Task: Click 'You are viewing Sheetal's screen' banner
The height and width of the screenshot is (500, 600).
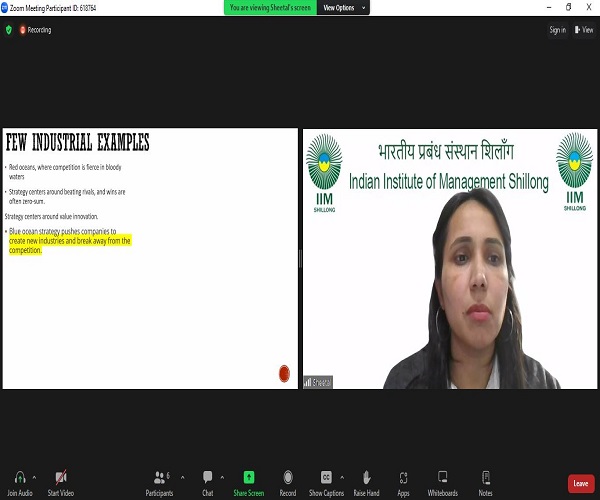Action: (x=270, y=8)
